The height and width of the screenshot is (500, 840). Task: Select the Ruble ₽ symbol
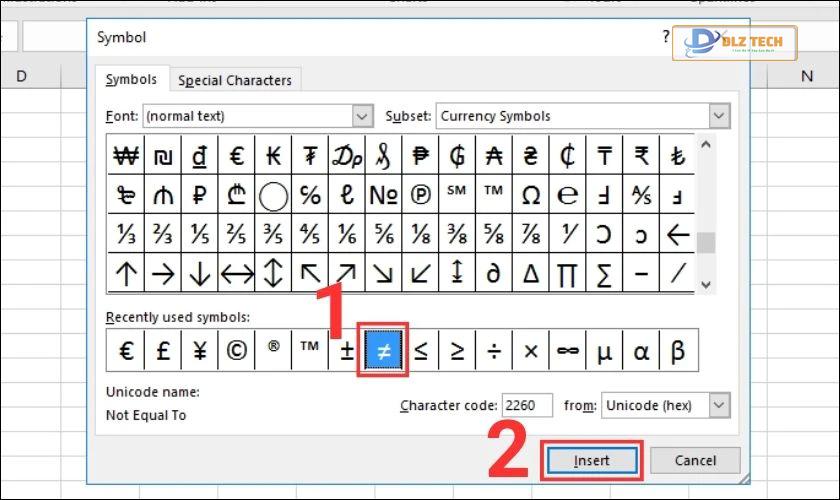coord(200,195)
